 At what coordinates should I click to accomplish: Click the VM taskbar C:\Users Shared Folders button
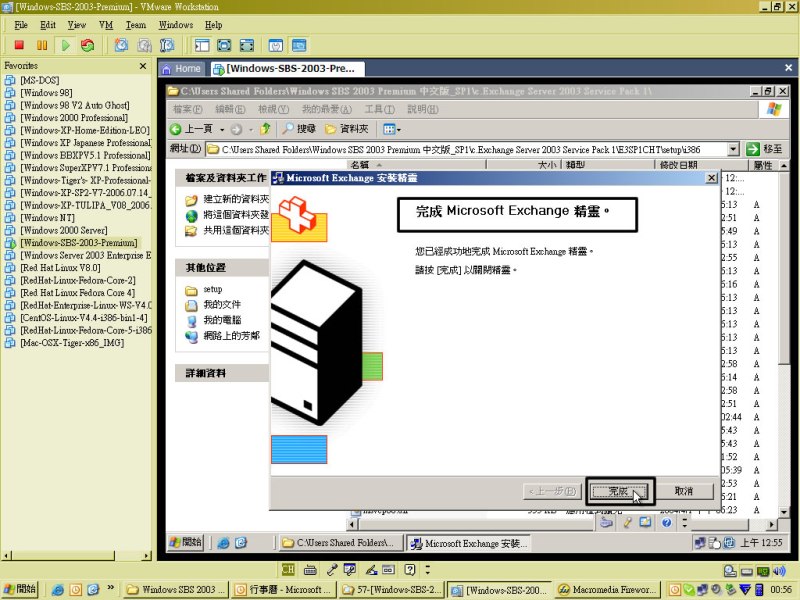coord(340,543)
